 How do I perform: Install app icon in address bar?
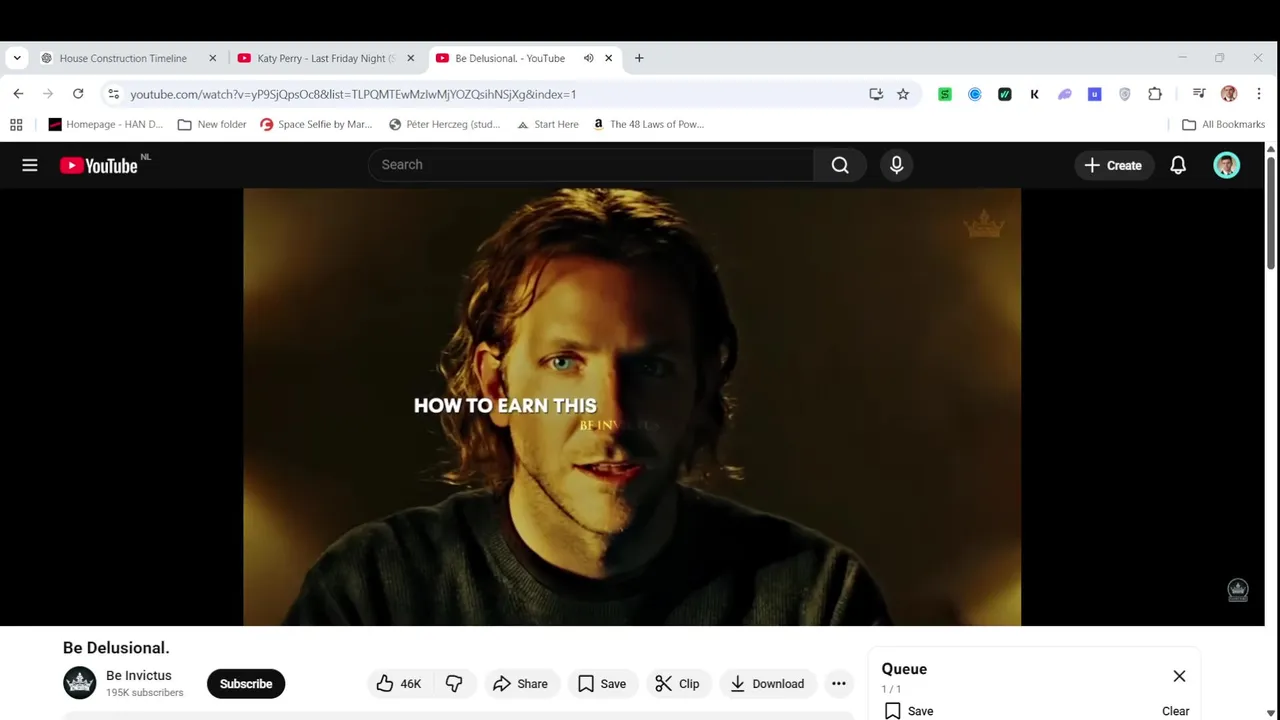click(876, 94)
